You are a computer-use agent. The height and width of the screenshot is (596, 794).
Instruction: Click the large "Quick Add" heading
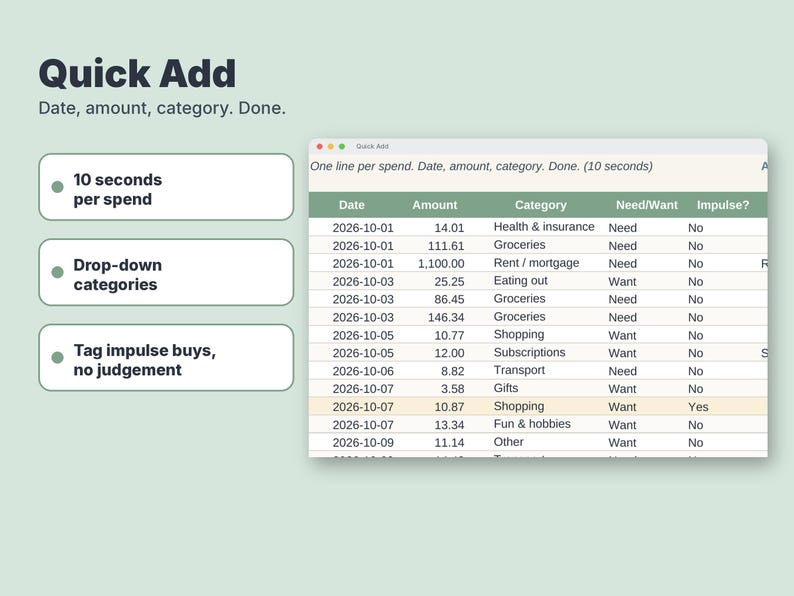[137, 73]
